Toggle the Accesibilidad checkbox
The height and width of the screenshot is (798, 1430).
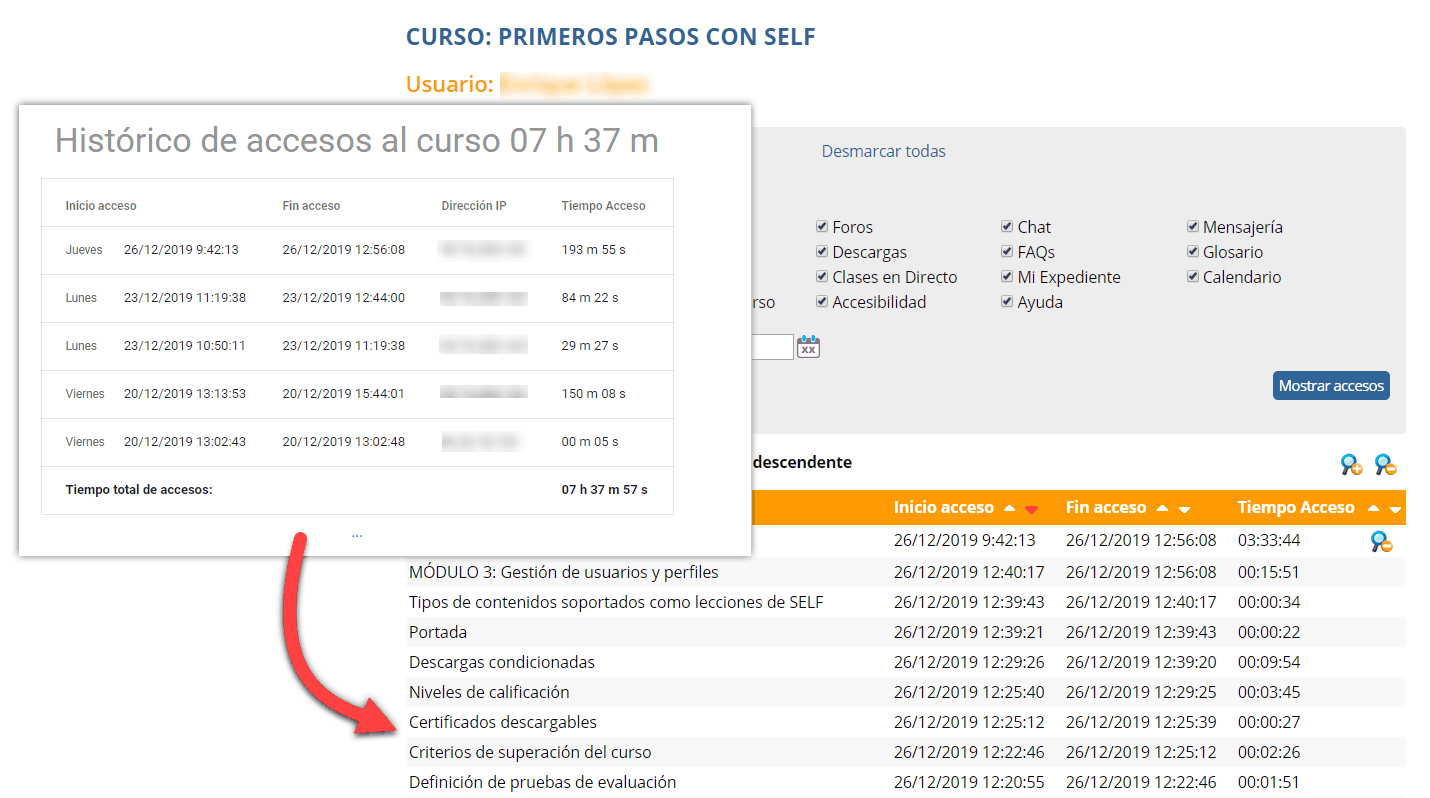pos(822,302)
